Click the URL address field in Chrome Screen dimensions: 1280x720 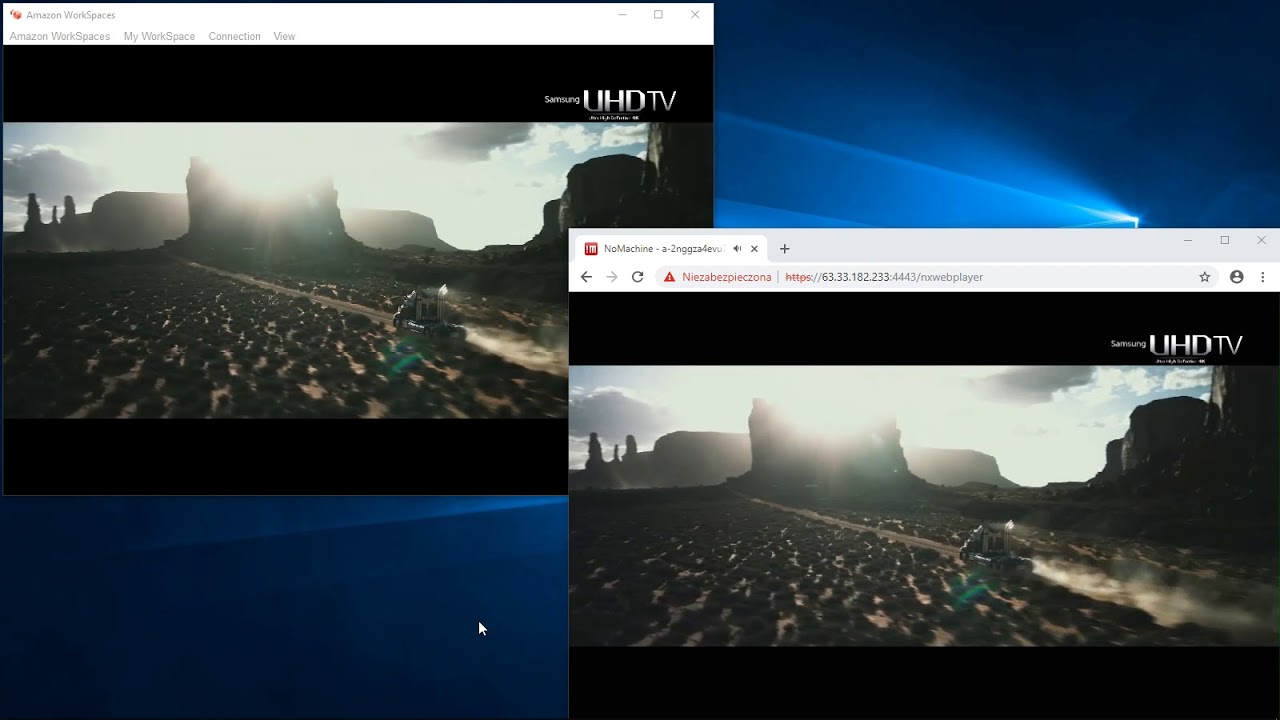pos(935,277)
